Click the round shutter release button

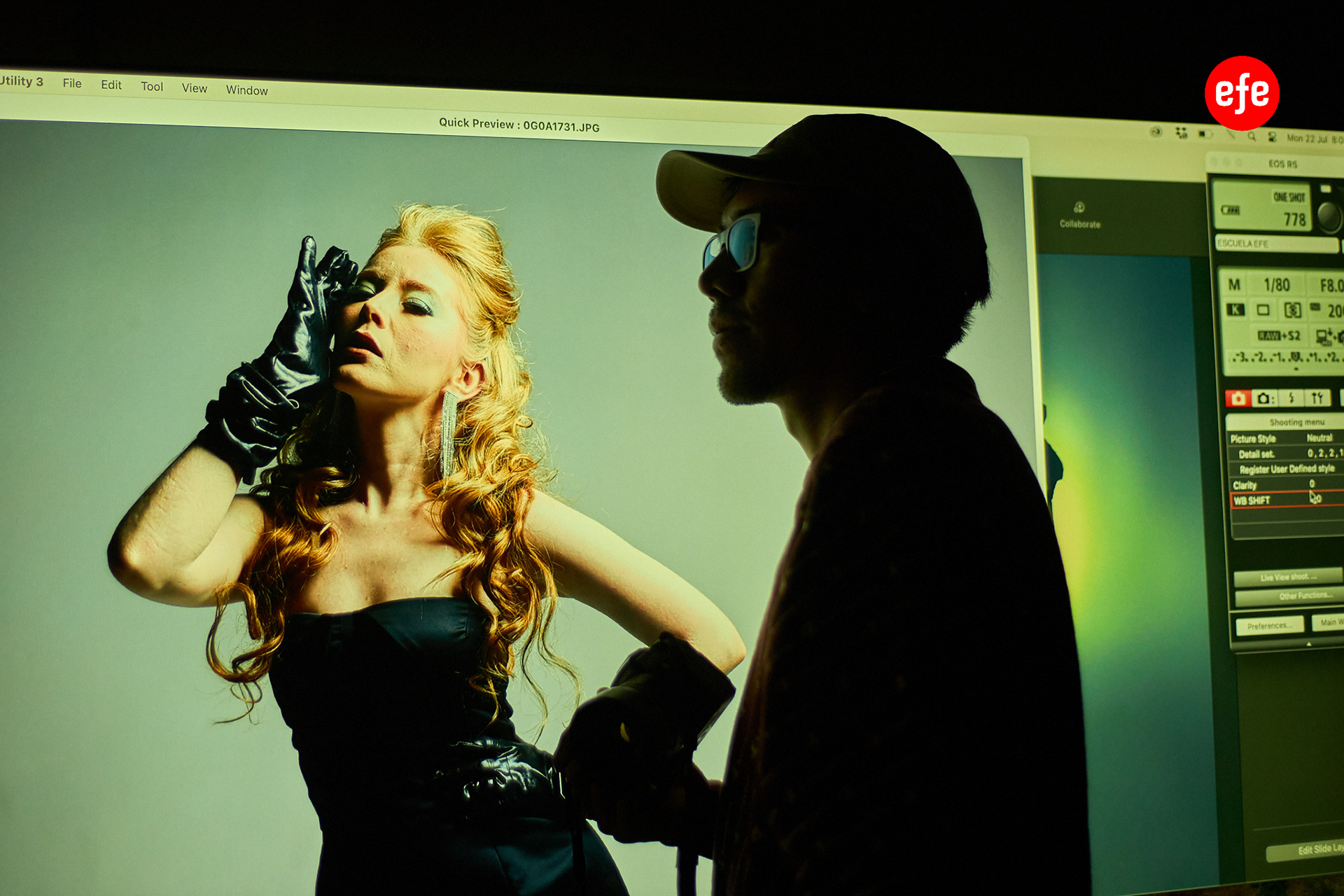pyautogui.click(x=1329, y=217)
